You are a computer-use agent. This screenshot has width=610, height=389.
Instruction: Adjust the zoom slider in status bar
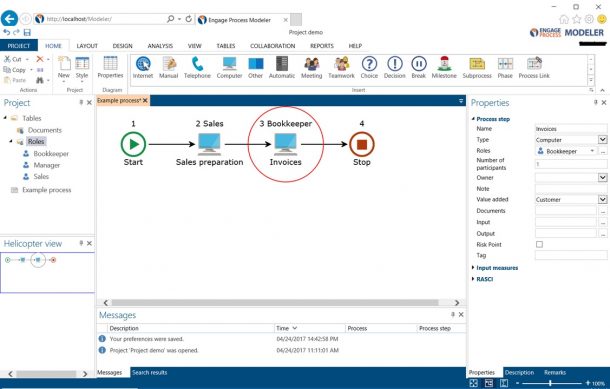pos(550,383)
